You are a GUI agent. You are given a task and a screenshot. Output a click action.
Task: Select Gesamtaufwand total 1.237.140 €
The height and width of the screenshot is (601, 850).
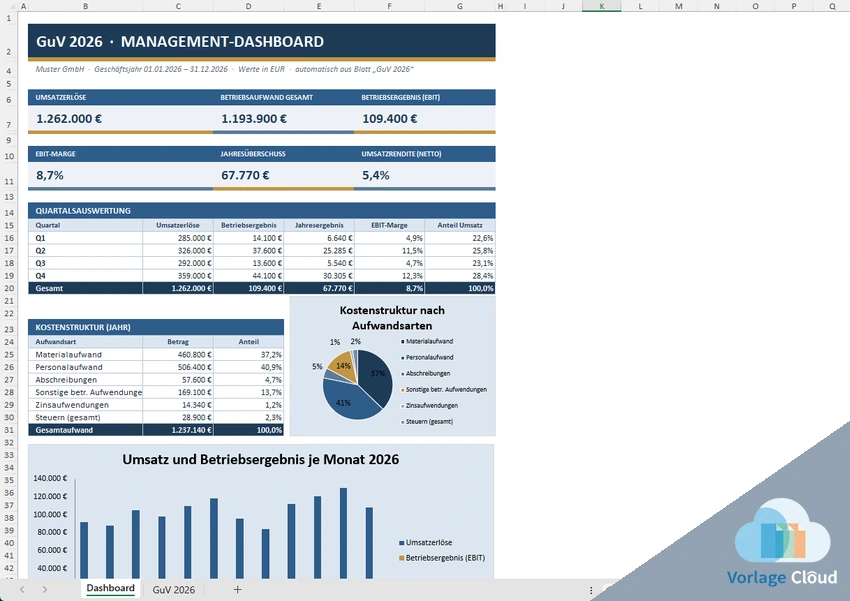coord(178,430)
